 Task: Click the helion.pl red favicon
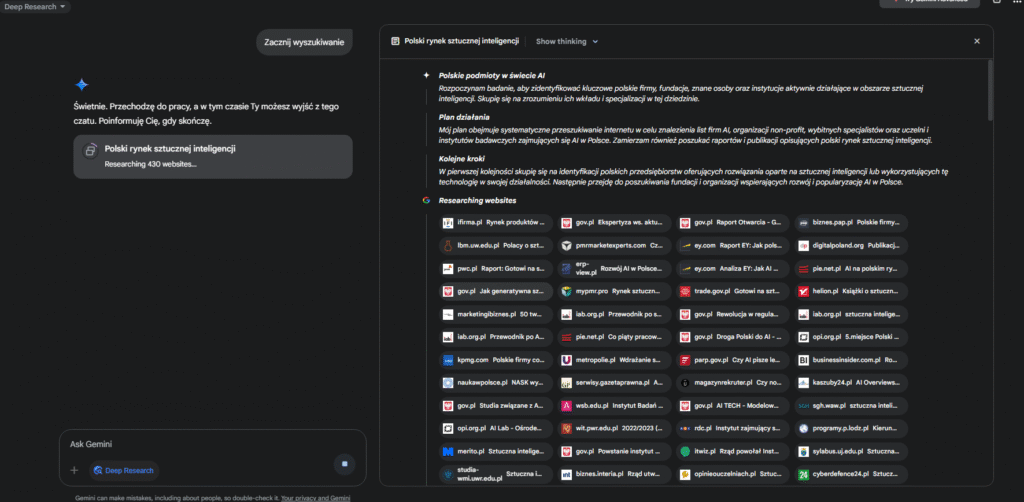point(803,291)
